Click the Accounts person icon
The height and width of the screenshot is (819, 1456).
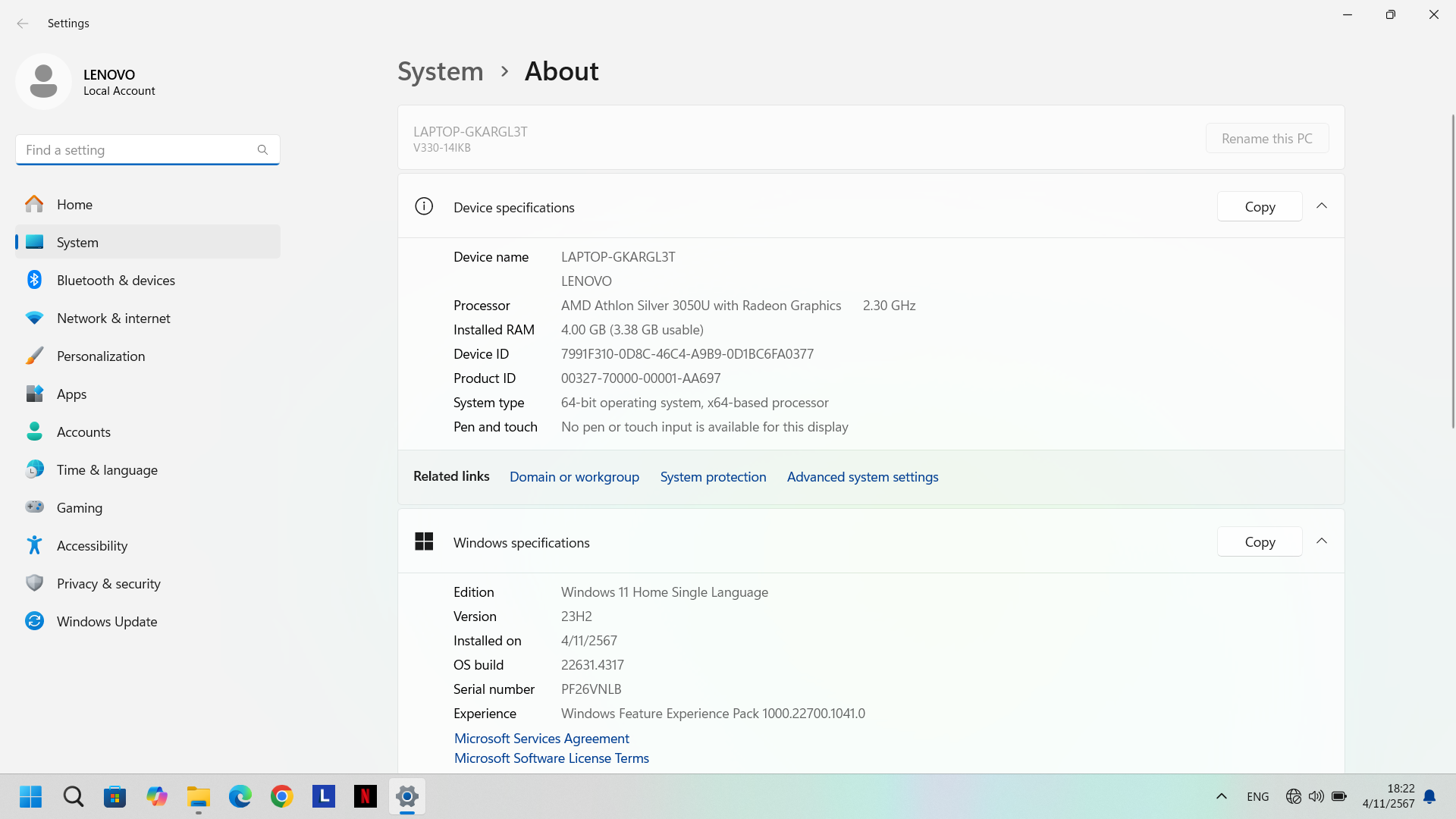(x=34, y=431)
